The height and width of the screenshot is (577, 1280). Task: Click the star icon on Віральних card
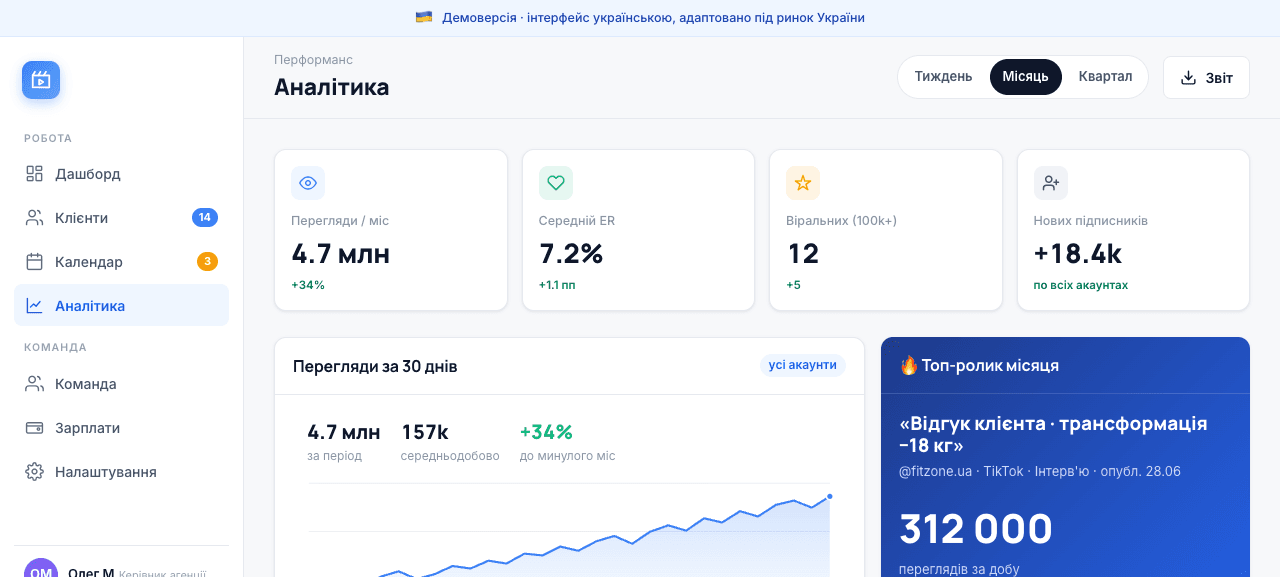coord(803,183)
